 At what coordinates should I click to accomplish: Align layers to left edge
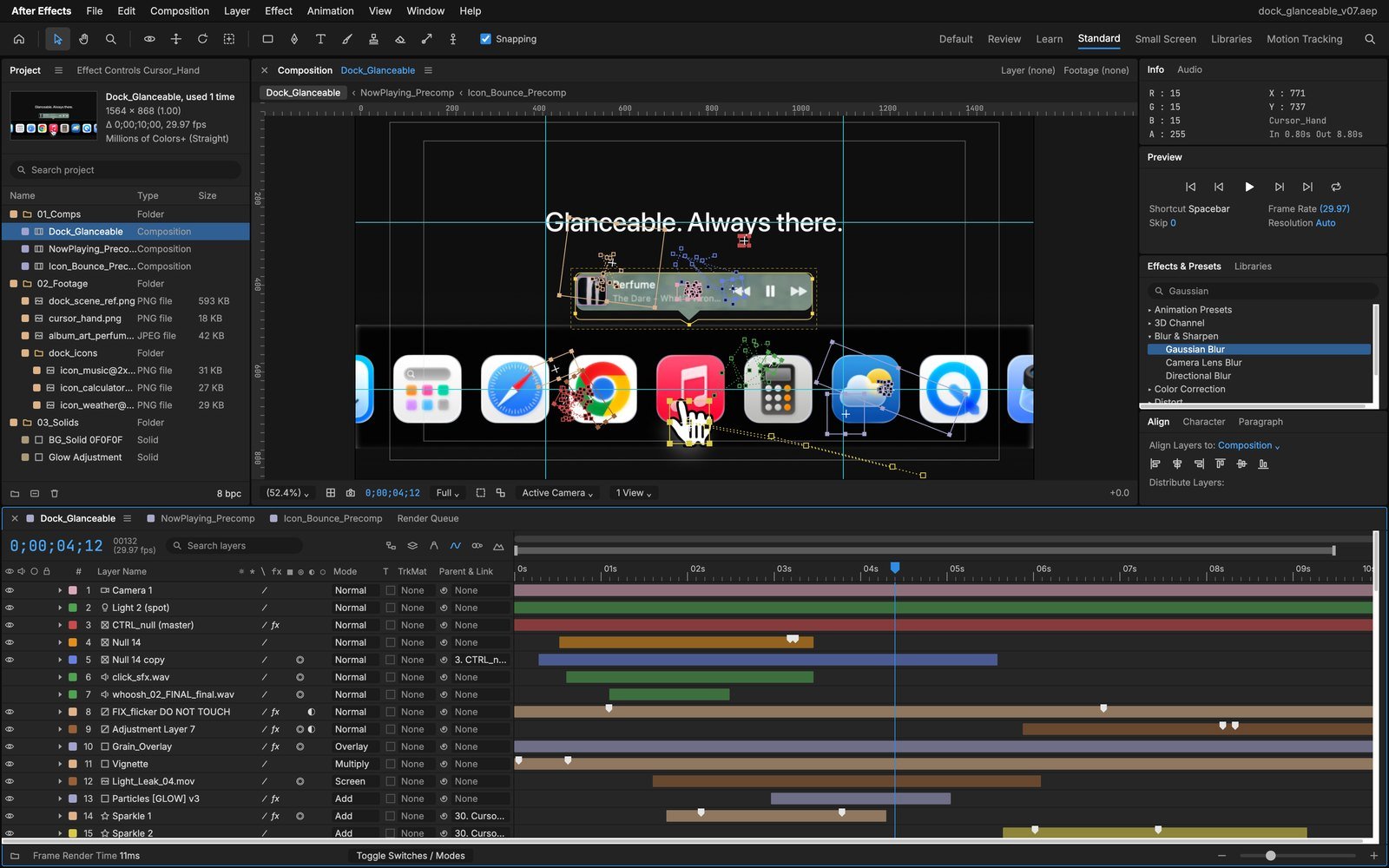coord(1155,464)
